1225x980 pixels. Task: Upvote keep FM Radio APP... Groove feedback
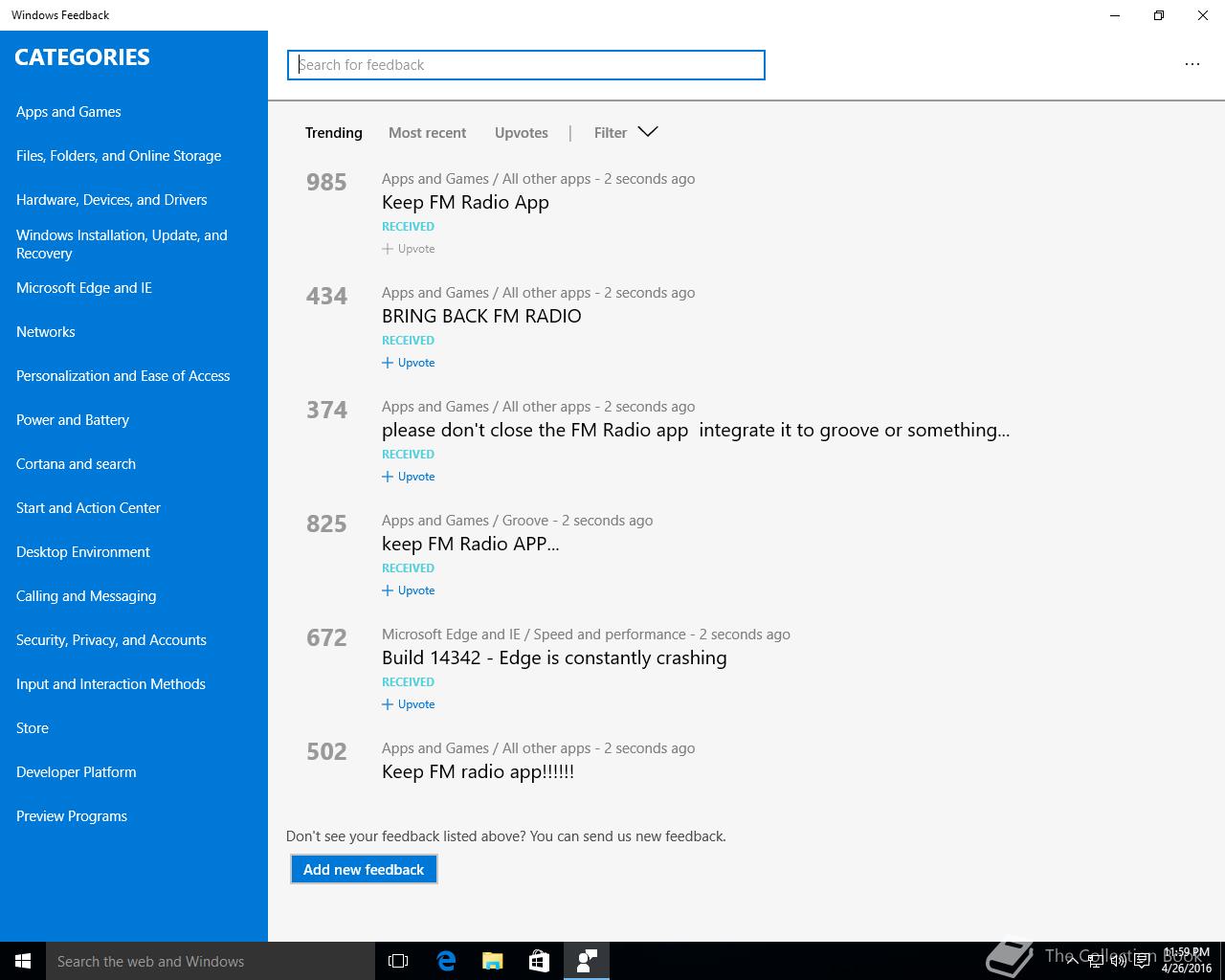click(x=409, y=590)
